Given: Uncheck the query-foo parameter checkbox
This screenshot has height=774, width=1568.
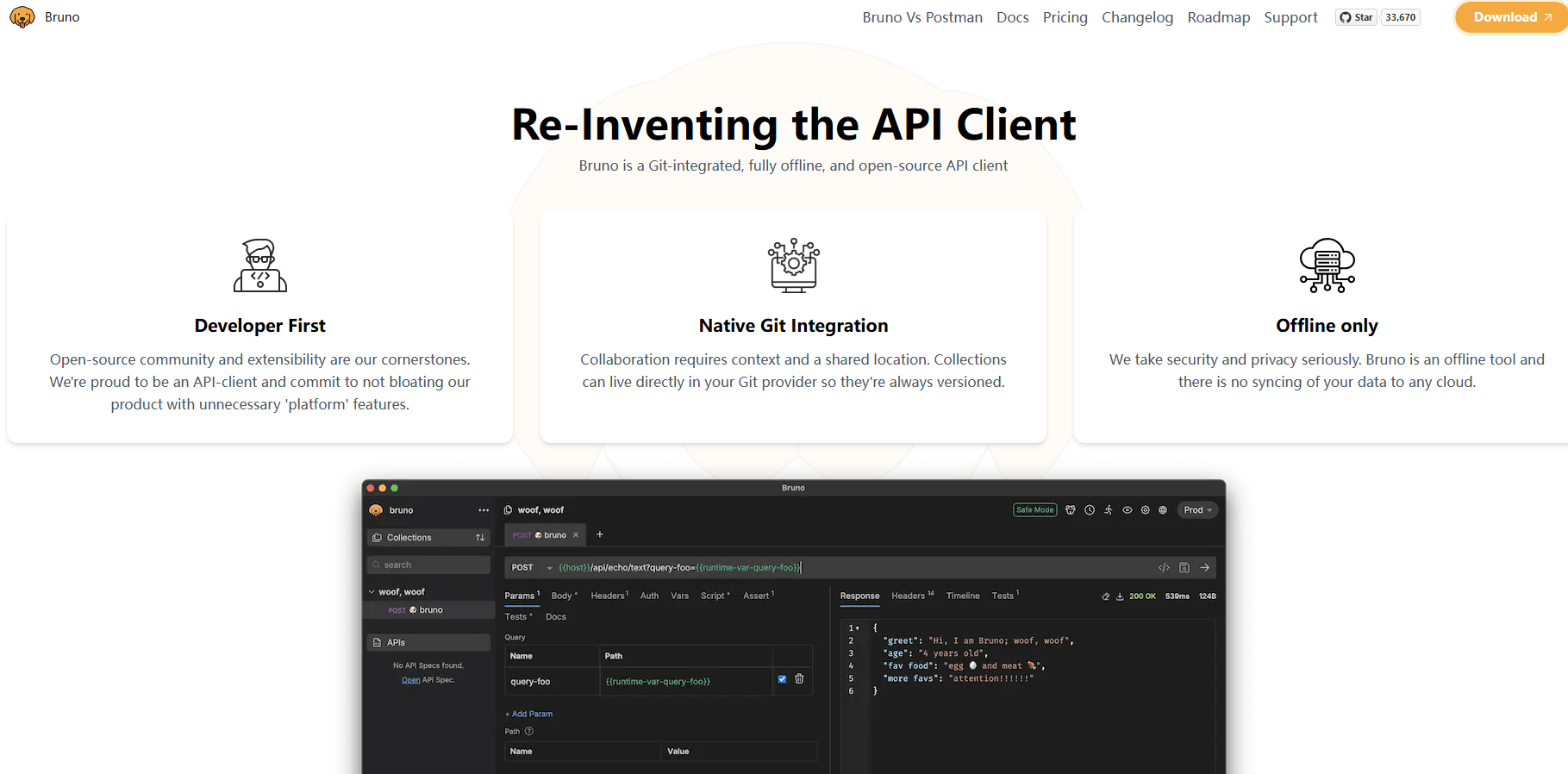Looking at the screenshot, I should (782, 679).
